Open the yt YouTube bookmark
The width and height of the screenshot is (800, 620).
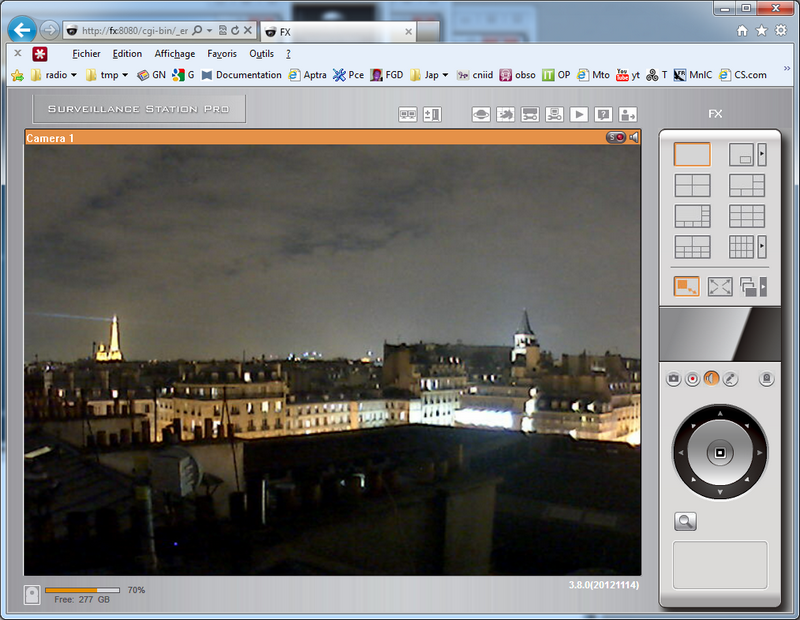point(628,75)
